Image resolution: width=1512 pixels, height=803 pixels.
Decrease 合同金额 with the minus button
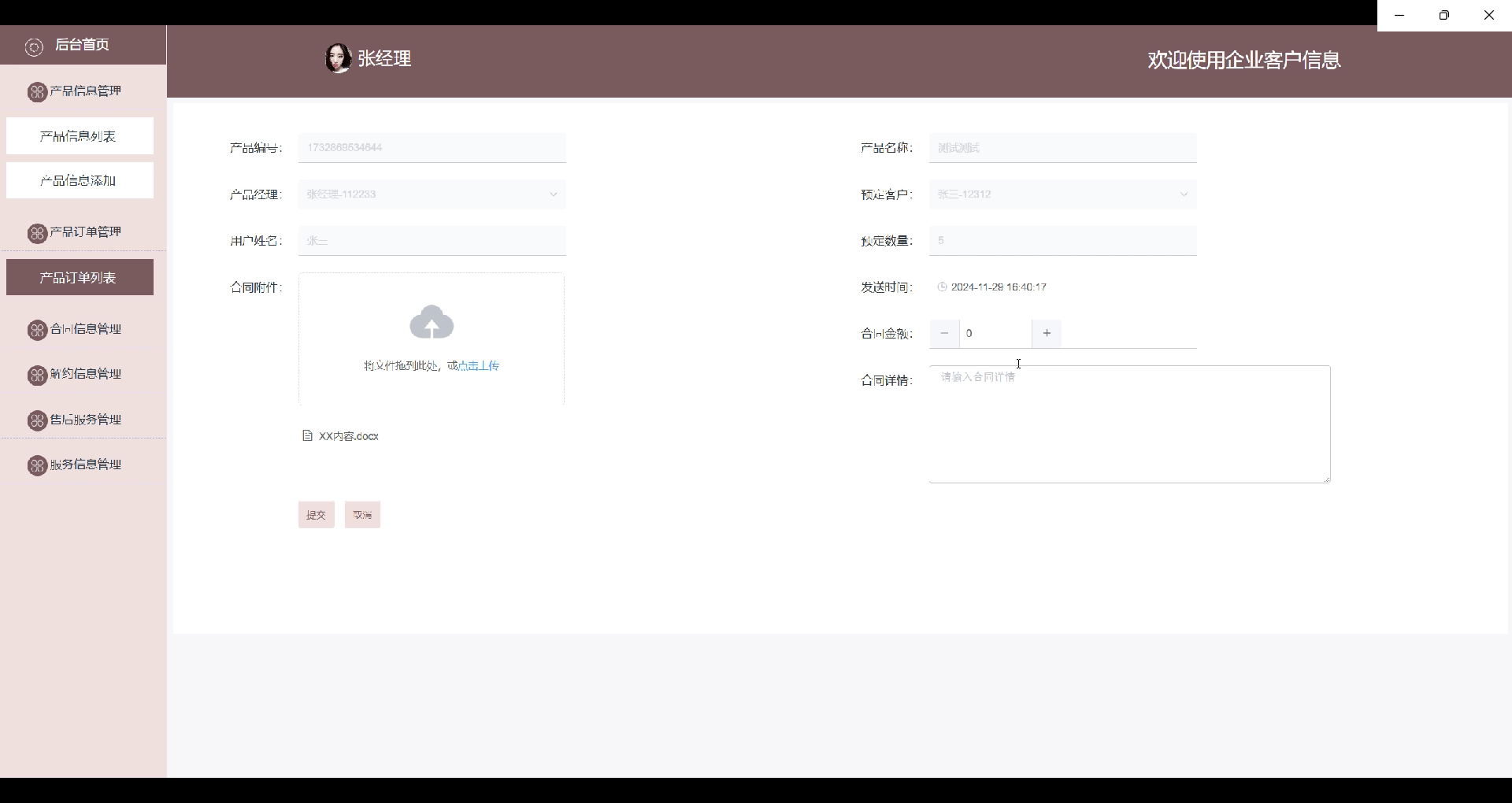[x=944, y=334]
